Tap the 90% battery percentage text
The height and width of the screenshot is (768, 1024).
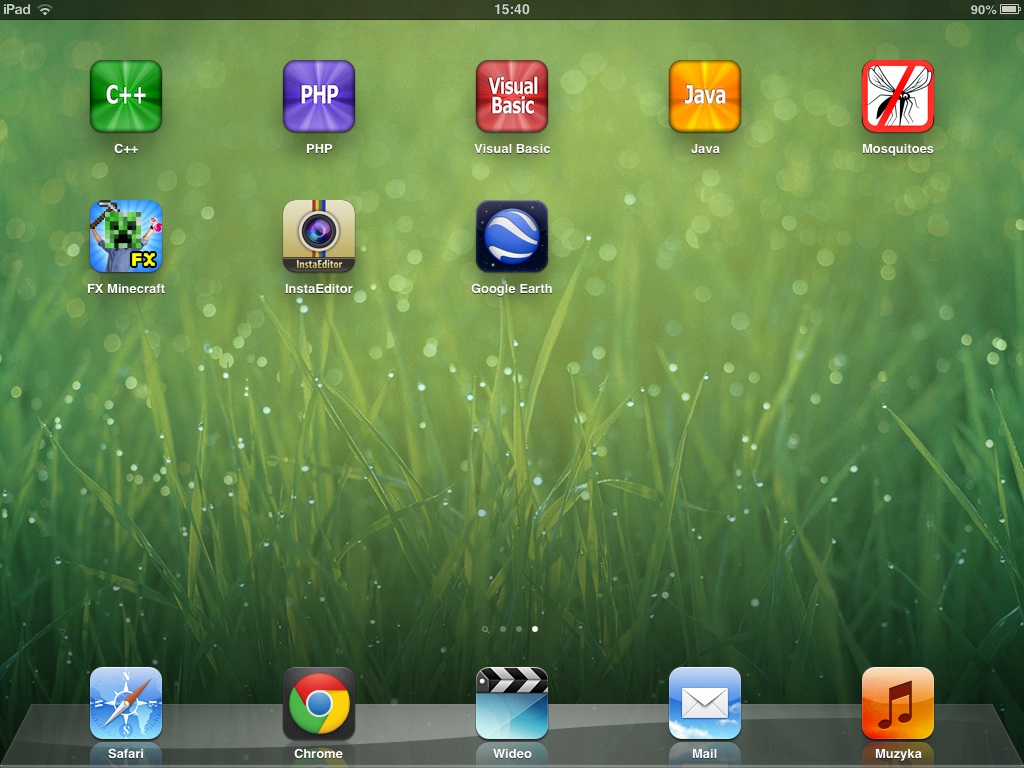tap(983, 10)
